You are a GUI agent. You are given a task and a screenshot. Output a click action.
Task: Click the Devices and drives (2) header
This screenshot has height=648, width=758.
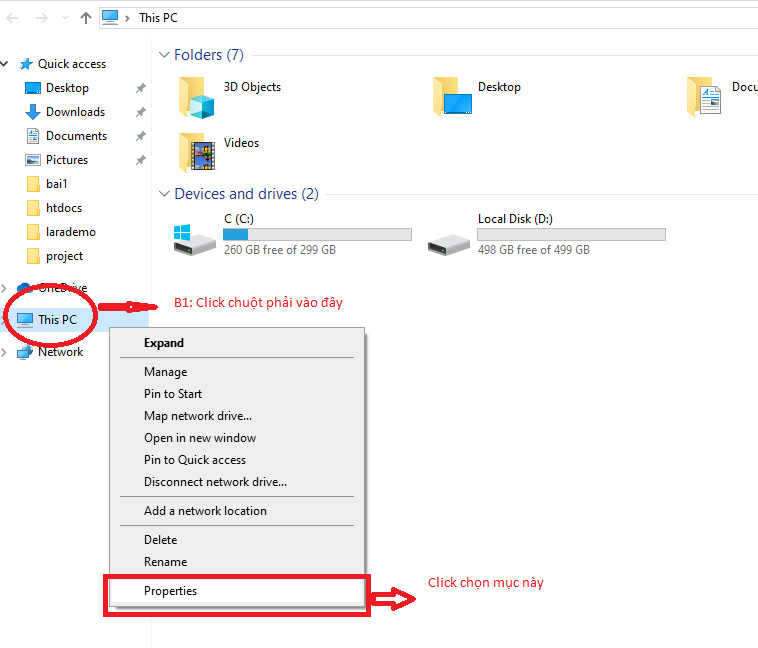point(247,194)
